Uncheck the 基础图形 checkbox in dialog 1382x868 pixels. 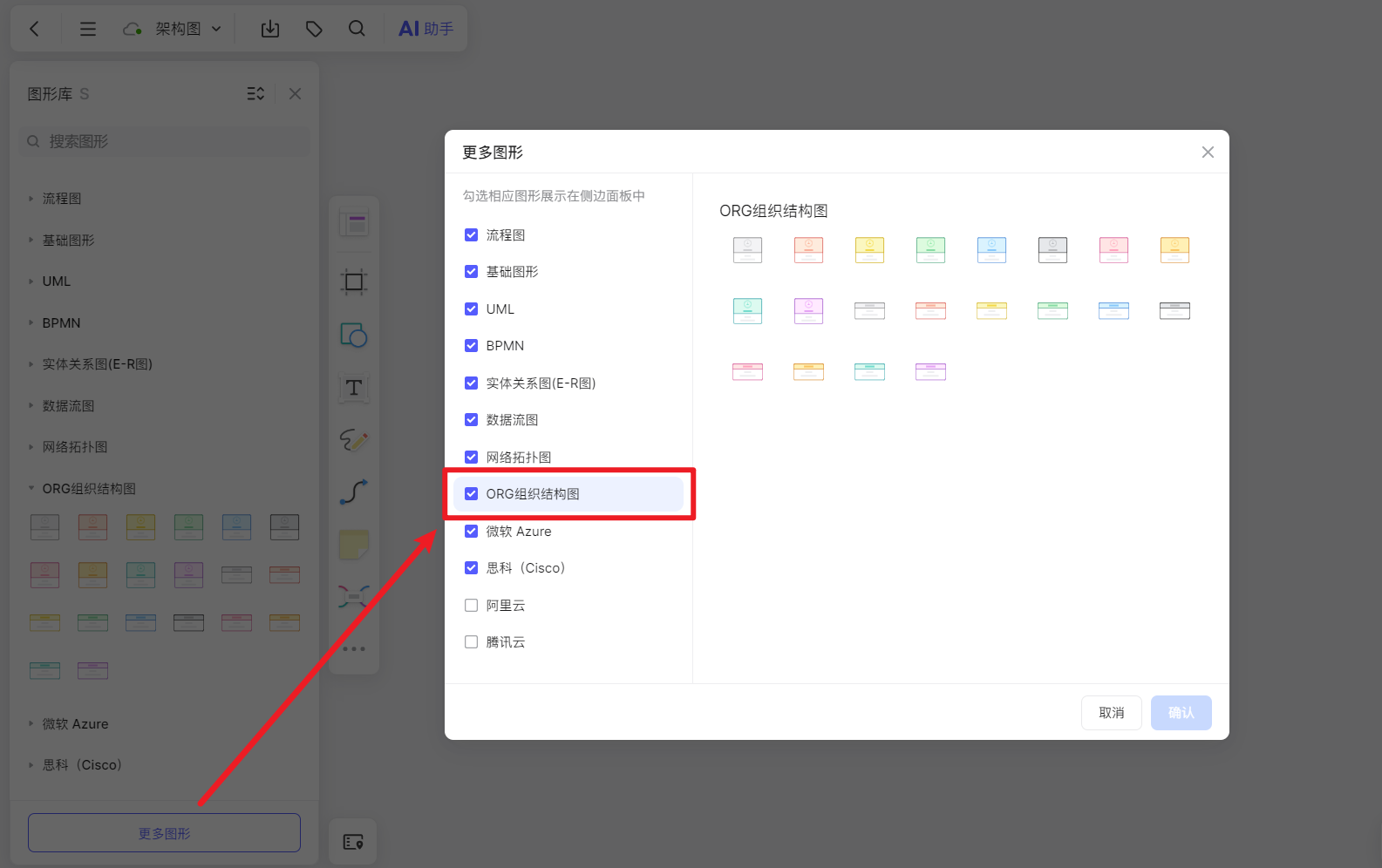[471, 272]
